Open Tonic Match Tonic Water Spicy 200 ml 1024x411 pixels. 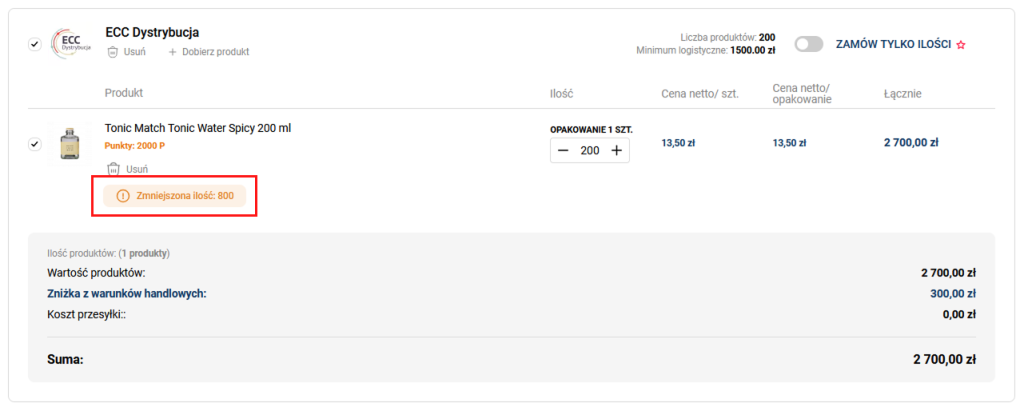(198, 128)
